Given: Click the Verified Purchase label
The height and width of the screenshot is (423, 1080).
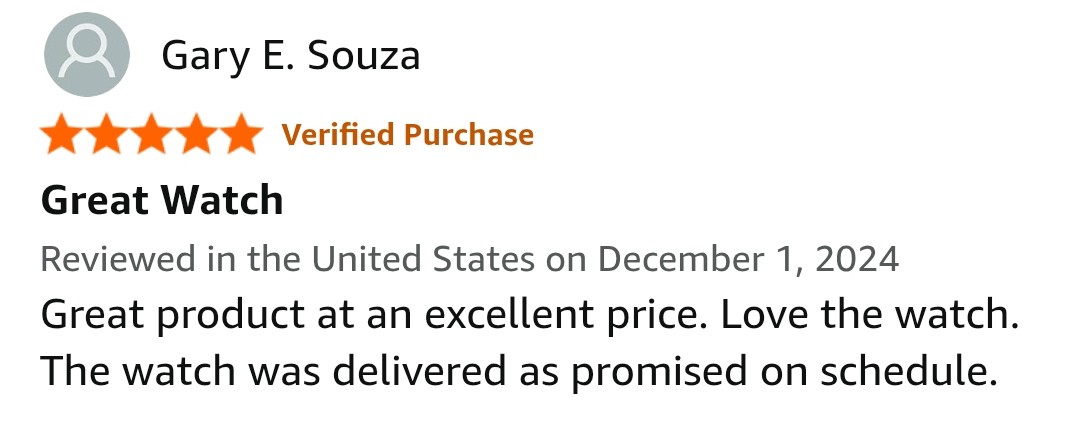Looking at the screenshot, I should tap(408, 134).
